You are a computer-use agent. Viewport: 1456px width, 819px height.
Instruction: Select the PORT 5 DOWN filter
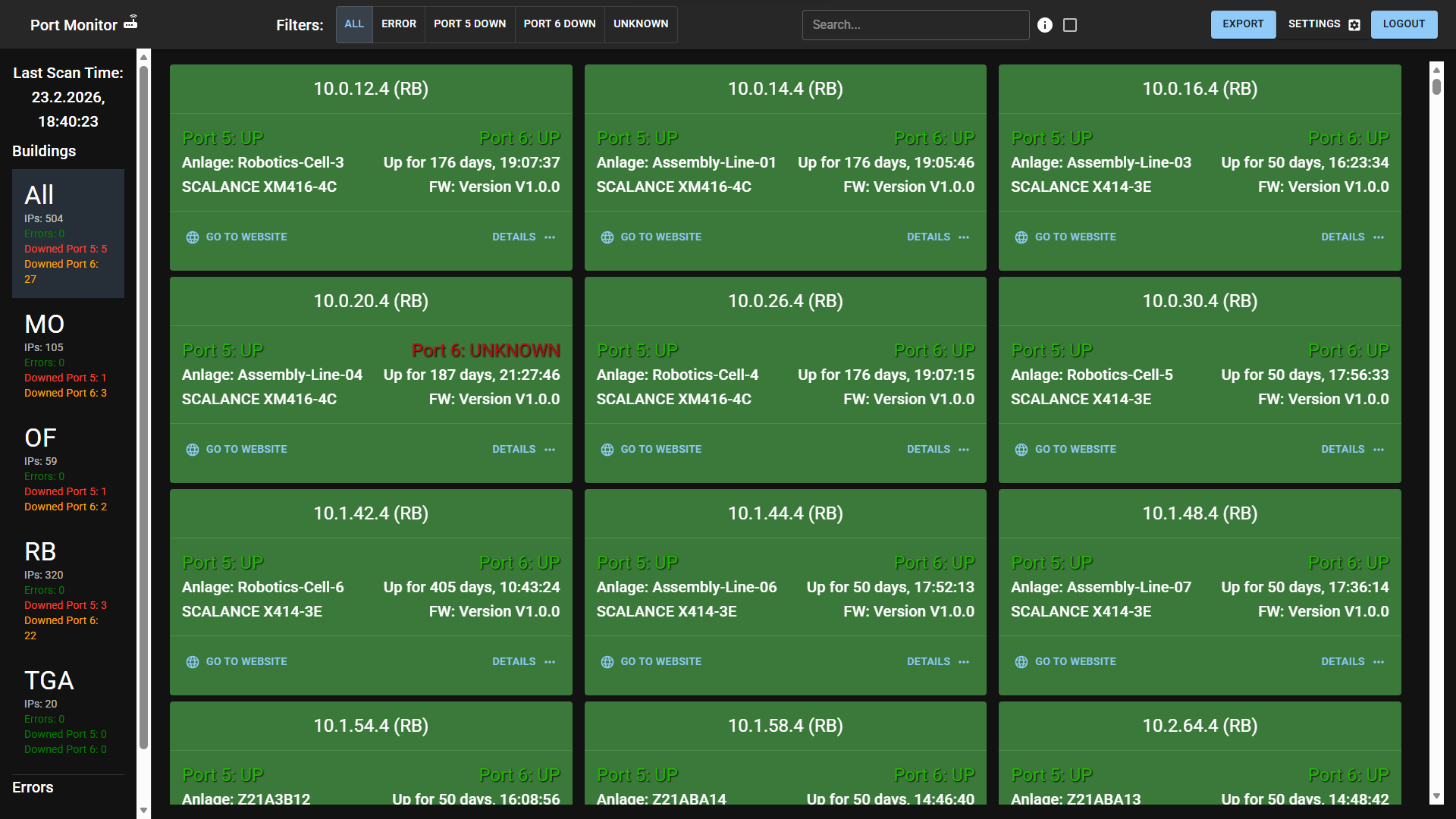point(469,24)
